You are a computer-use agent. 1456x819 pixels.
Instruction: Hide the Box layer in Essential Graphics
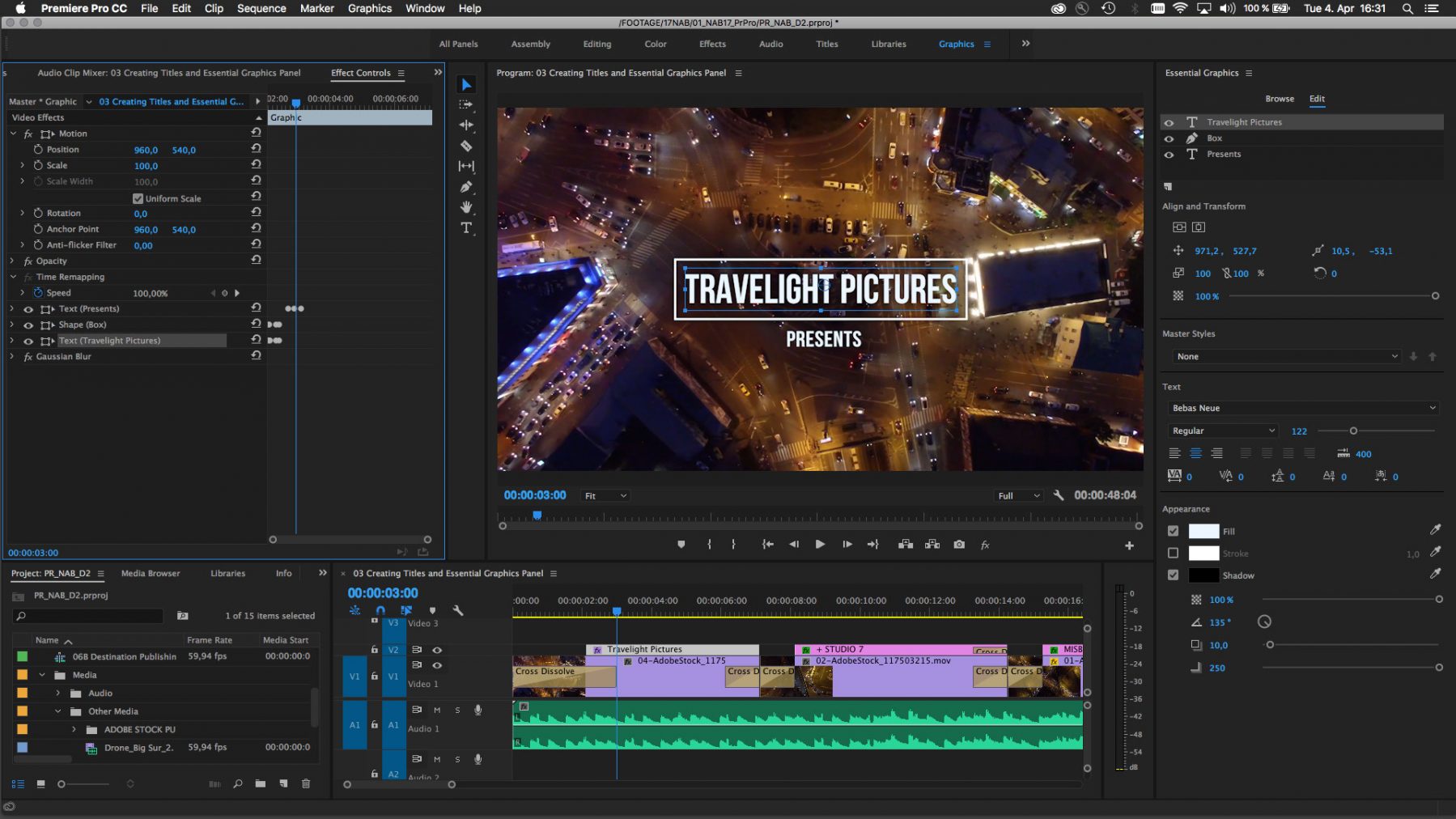point(1169,138)
